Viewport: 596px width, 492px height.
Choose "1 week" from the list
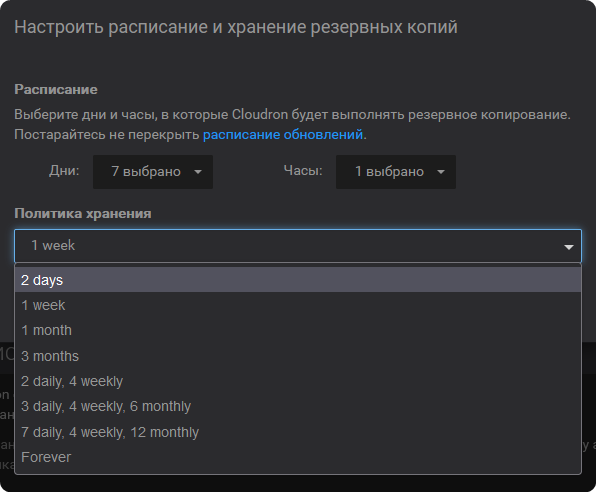tap(298, 305)
